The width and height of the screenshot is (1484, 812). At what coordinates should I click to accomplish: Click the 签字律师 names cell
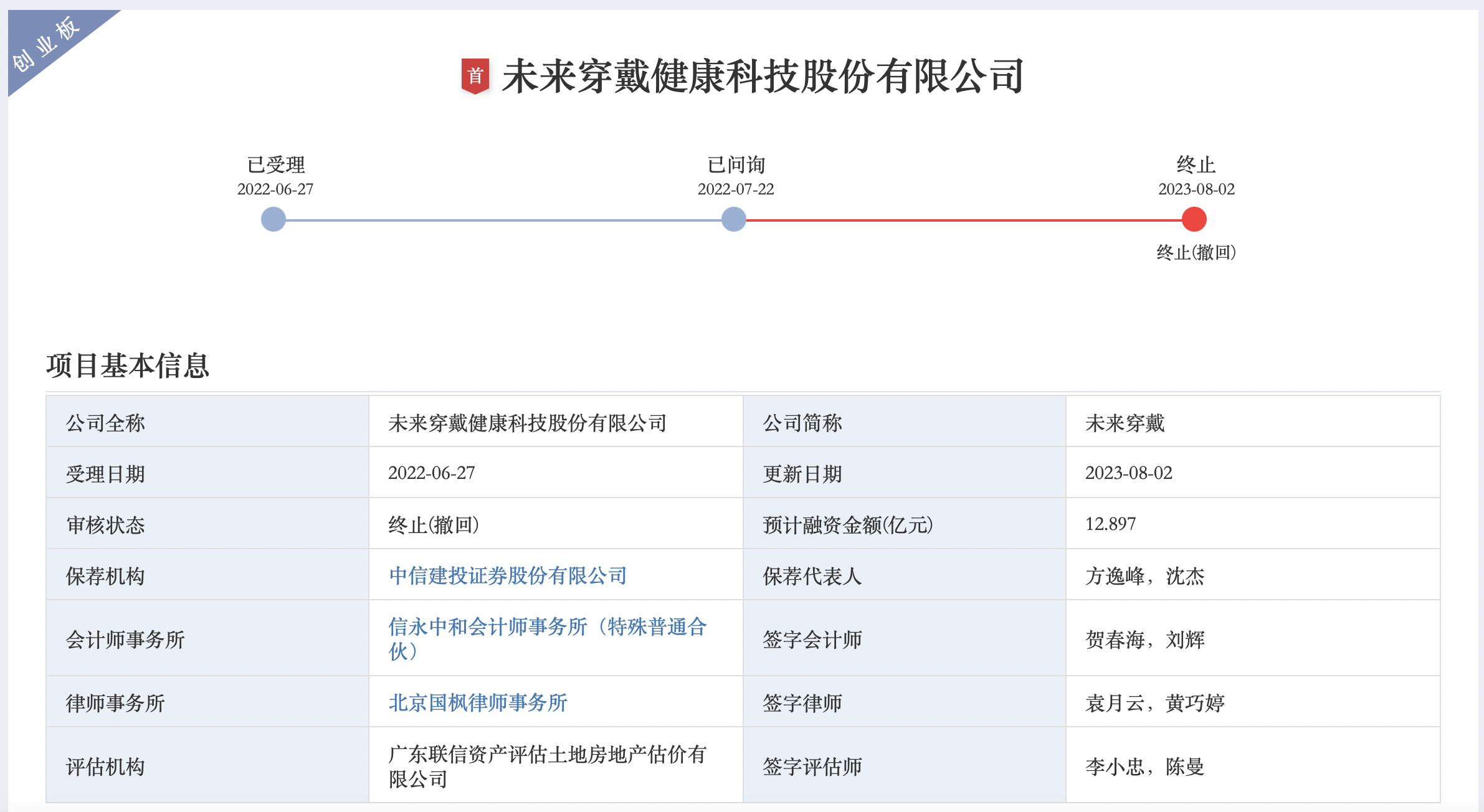[1154, 702]
